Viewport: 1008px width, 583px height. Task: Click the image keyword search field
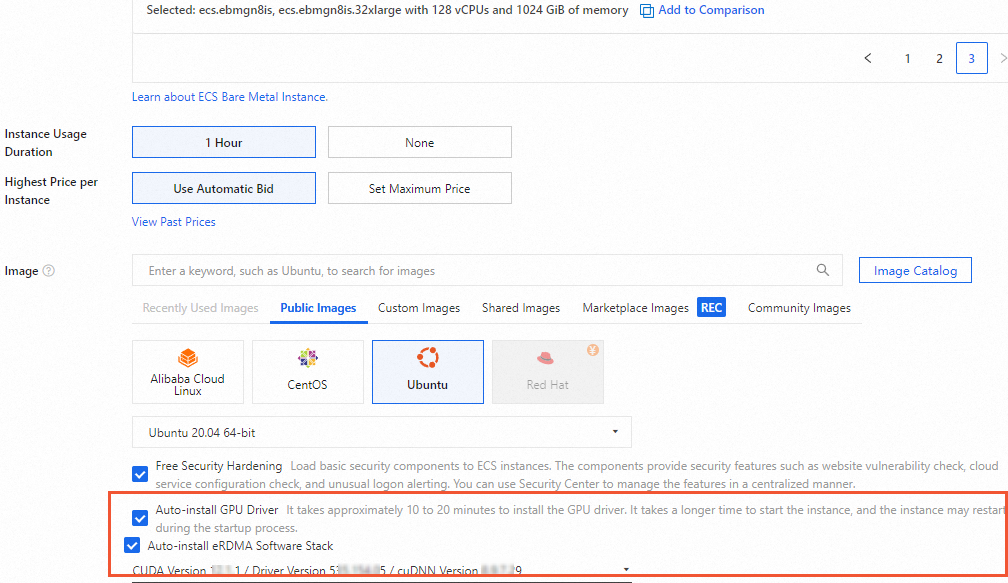[x=450, y=270]
